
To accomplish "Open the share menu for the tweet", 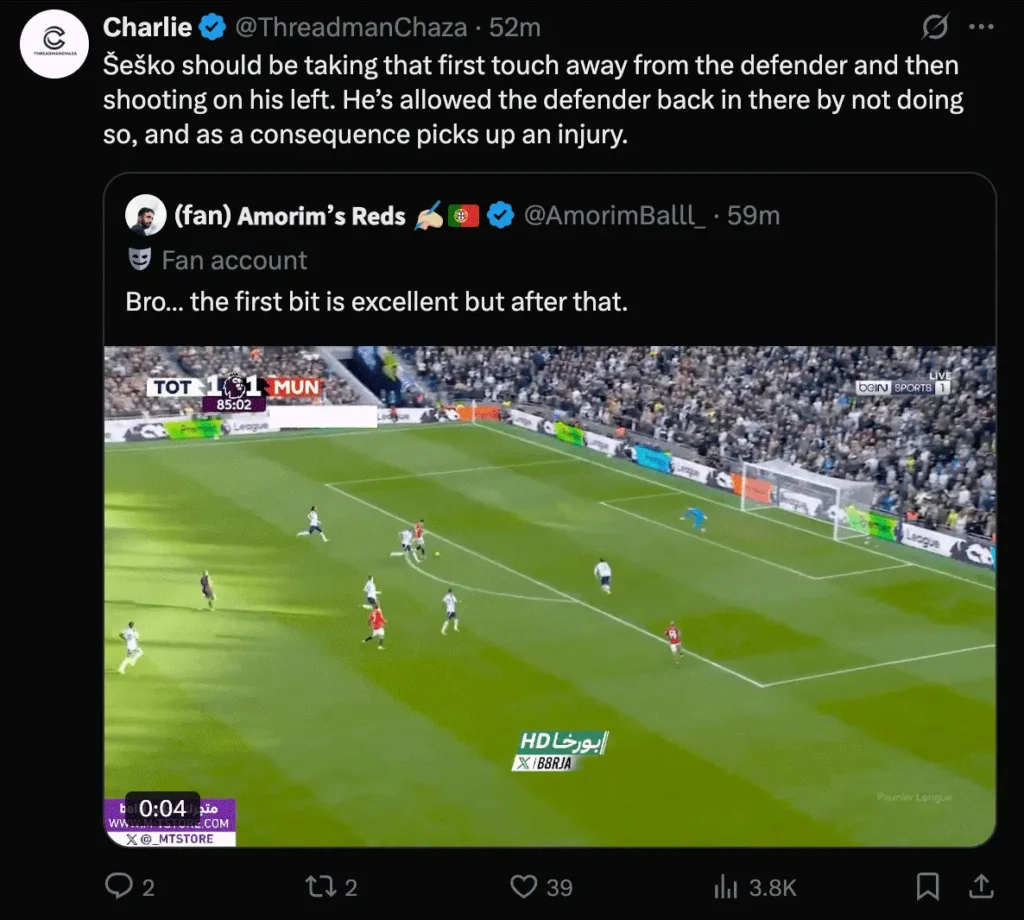I will pyautogui.click(x=983, y=886).
